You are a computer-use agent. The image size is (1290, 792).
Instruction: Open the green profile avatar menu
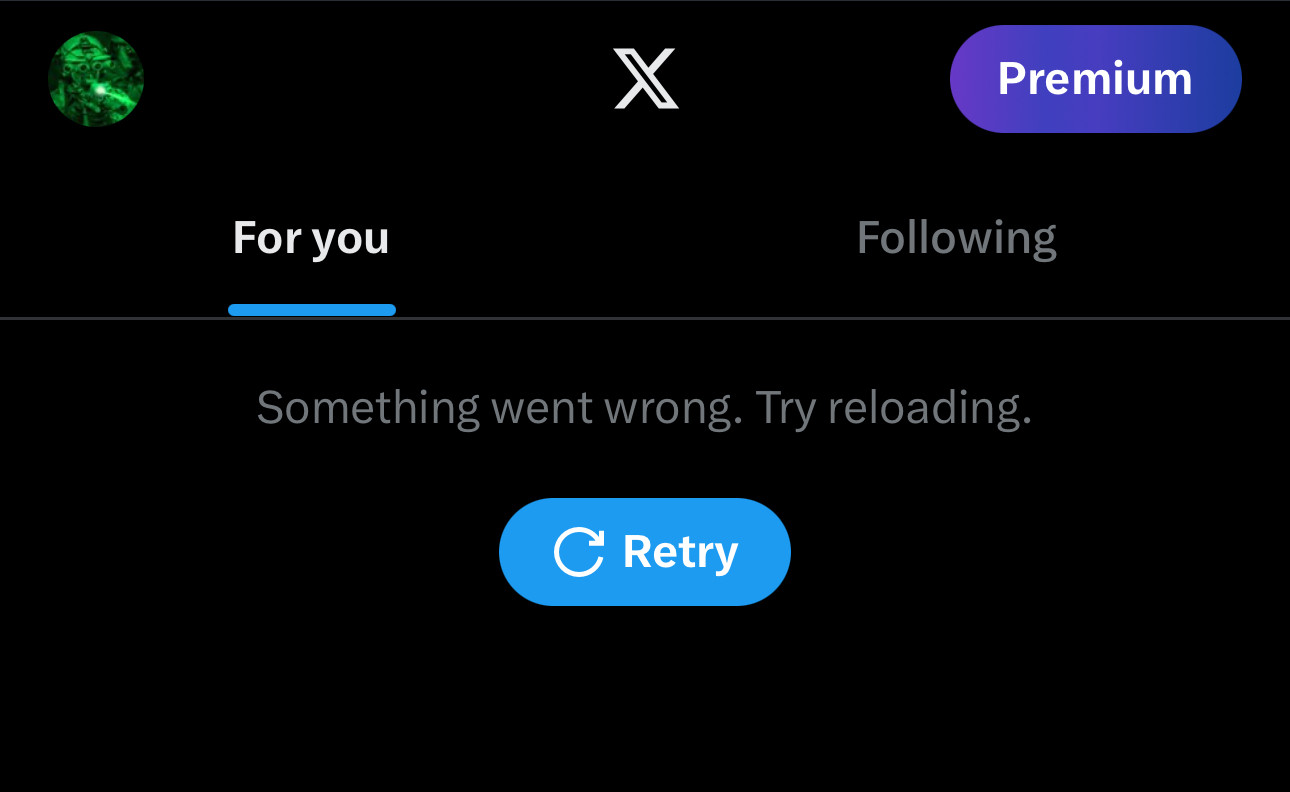96,79
